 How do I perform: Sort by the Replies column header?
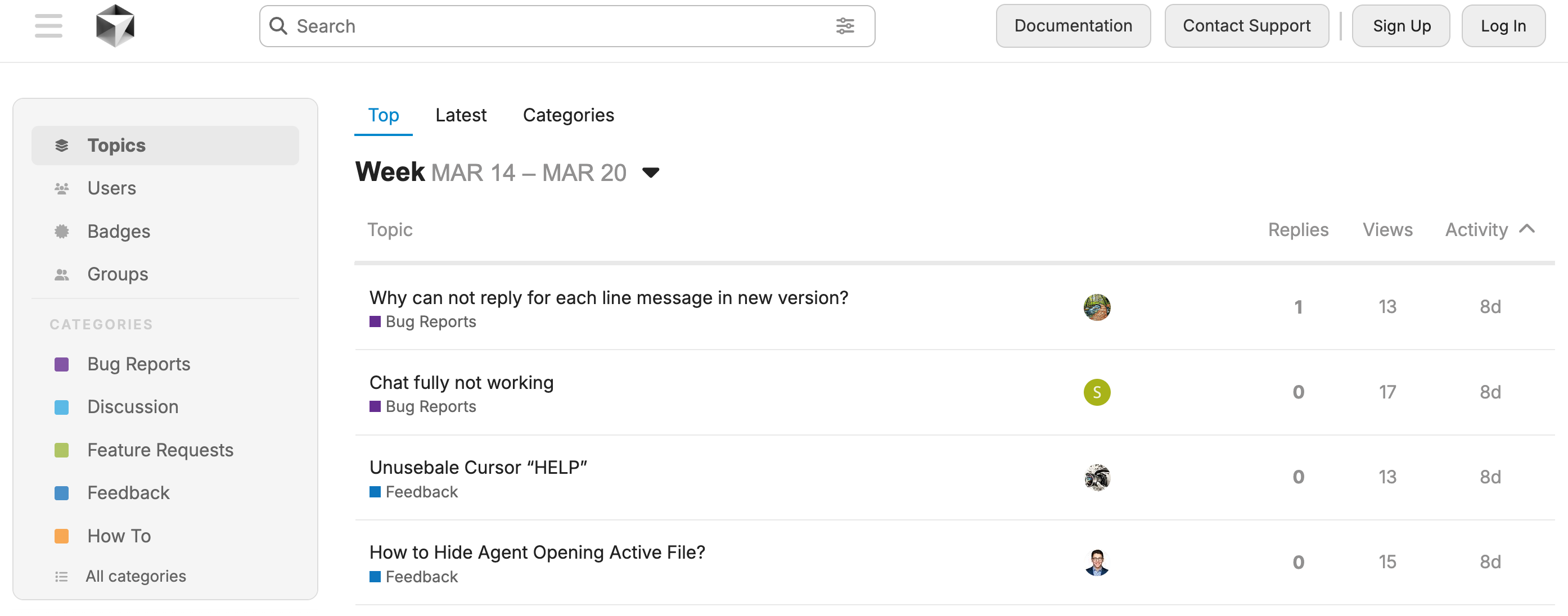pos(1297,230)
